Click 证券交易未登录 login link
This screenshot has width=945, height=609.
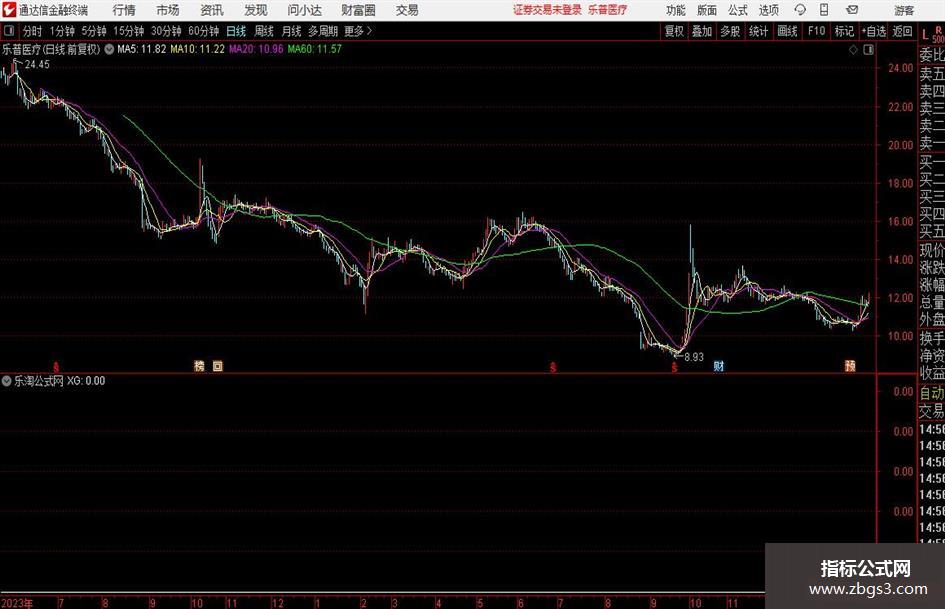(547, 10)
